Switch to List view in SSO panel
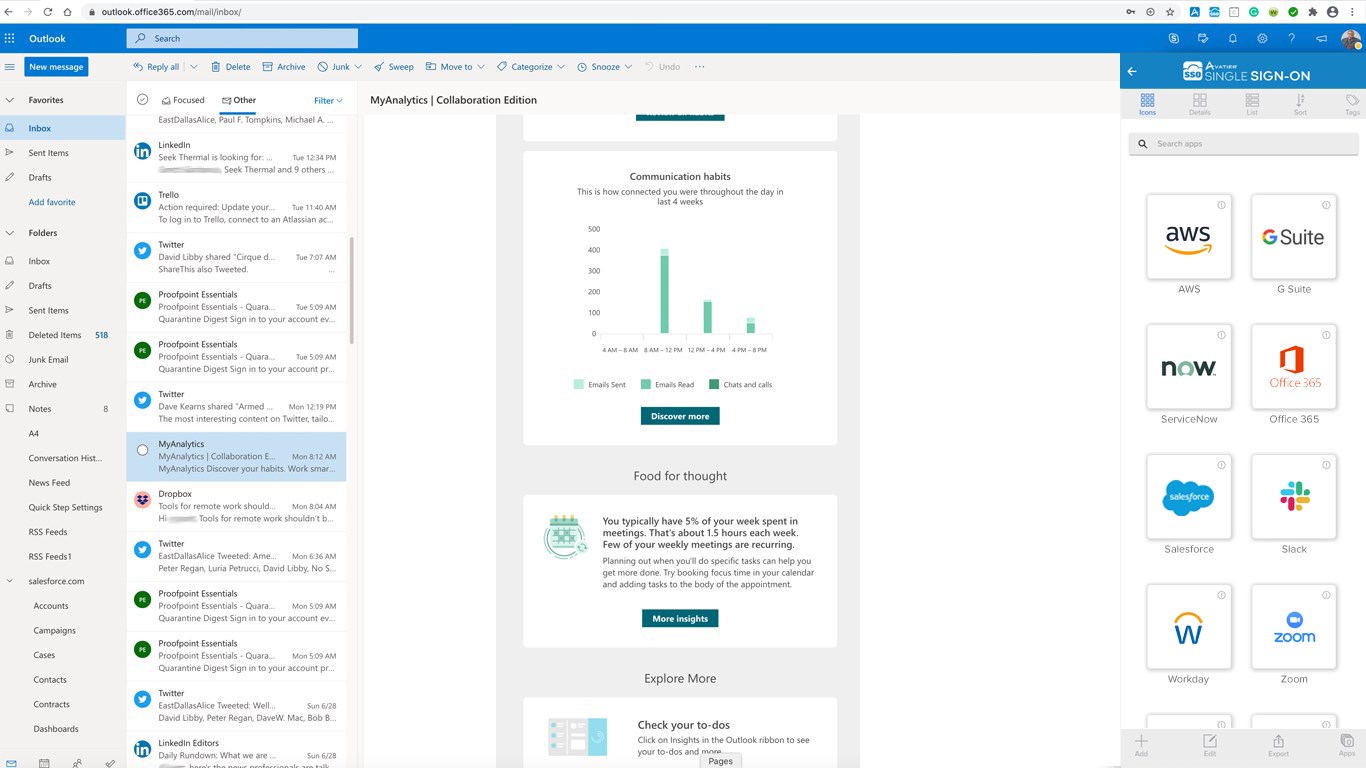The width and height of the screenshot is (1366, 768). (x=1252, y=104)
